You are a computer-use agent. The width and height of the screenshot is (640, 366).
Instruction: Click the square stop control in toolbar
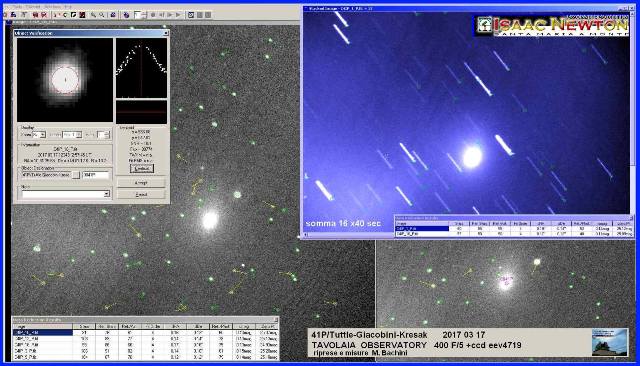pos(153,15)
